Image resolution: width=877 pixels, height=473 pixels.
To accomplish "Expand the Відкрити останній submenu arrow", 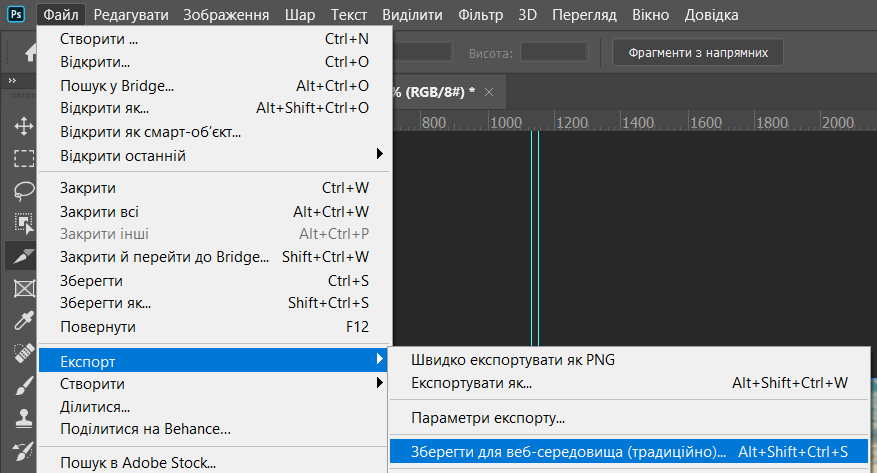I will 380,153.
